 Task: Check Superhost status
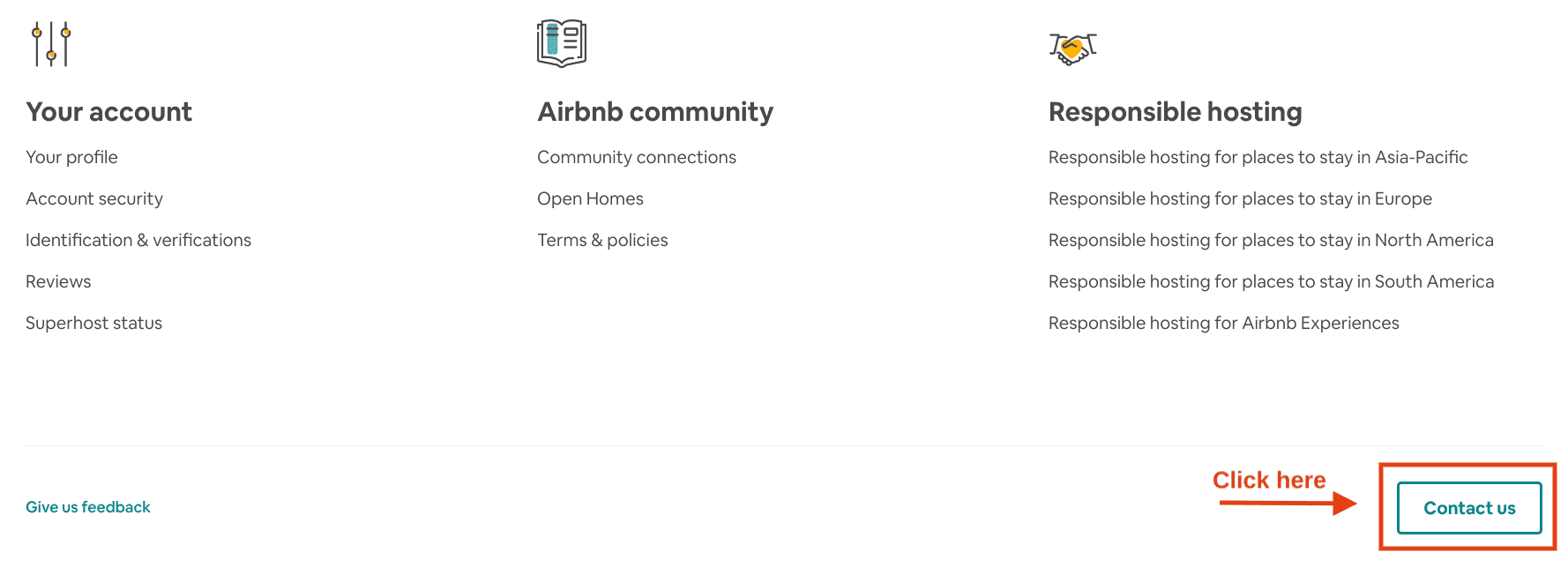click(x=93, y=323)
